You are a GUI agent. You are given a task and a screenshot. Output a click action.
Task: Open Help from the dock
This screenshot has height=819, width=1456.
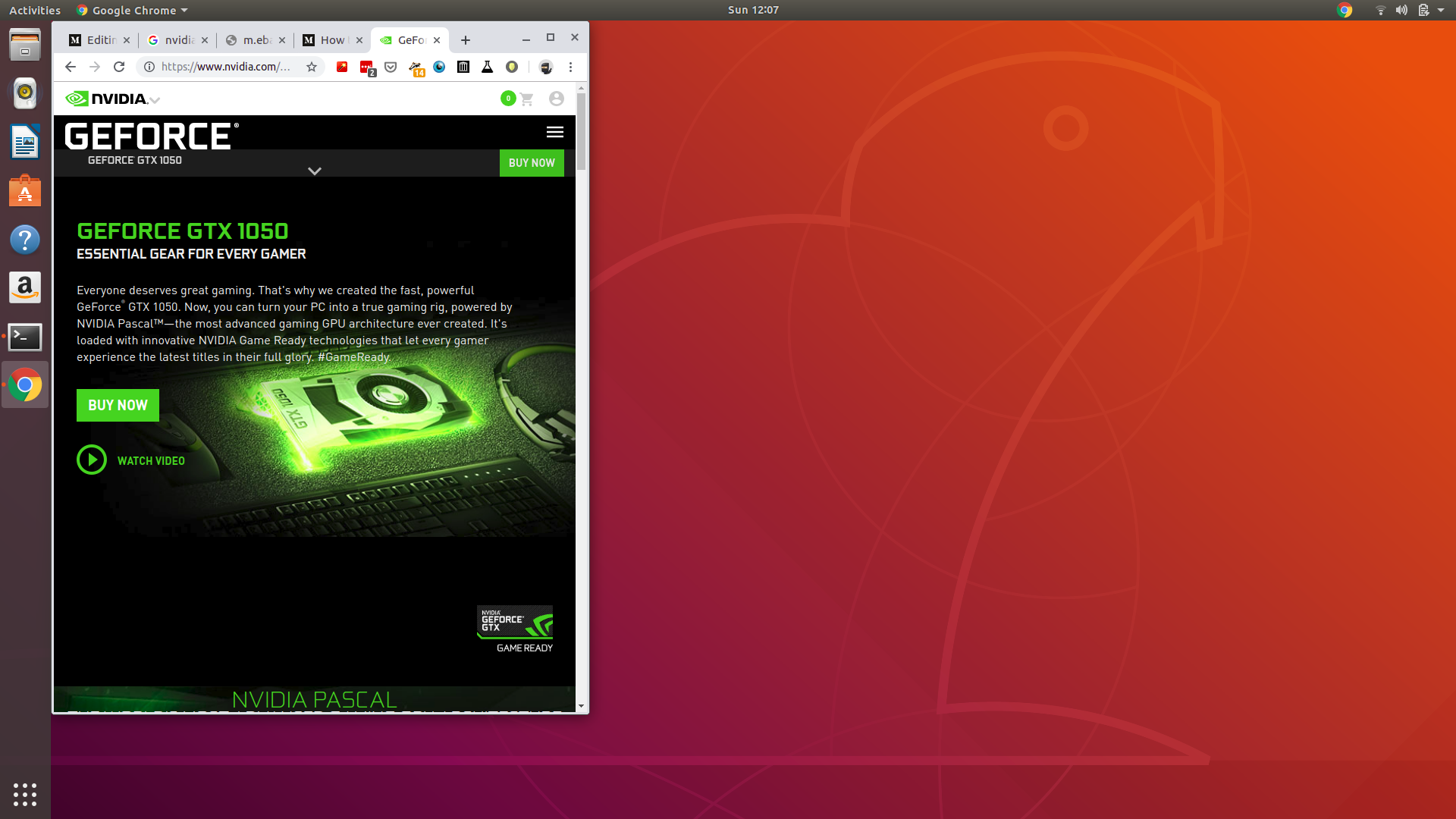coord(25,240)
